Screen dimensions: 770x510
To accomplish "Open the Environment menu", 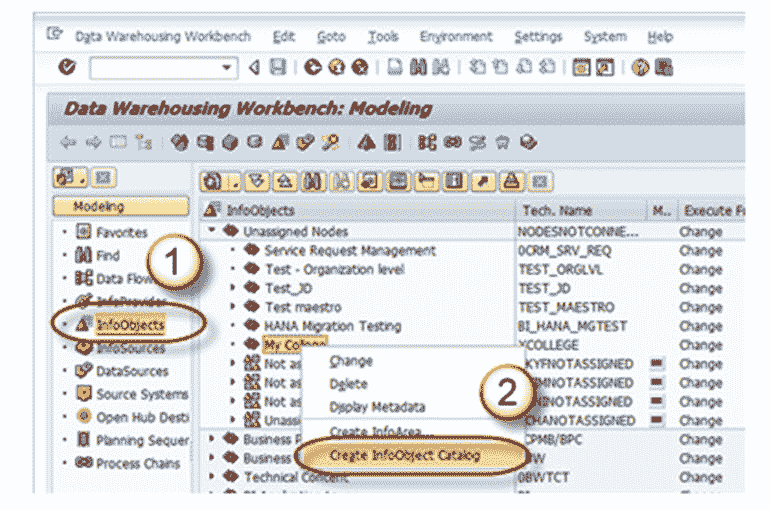I will click(x=456, y=36).
